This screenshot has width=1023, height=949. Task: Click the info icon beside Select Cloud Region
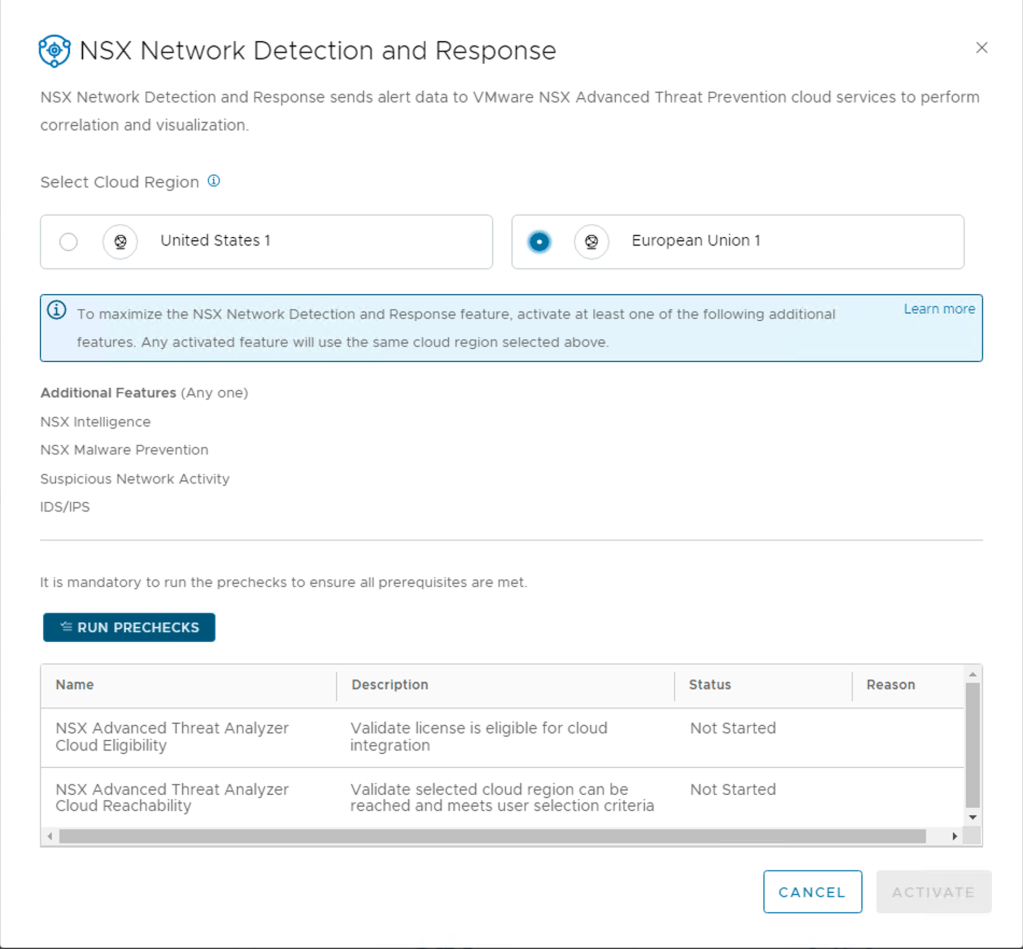[213, 181]
